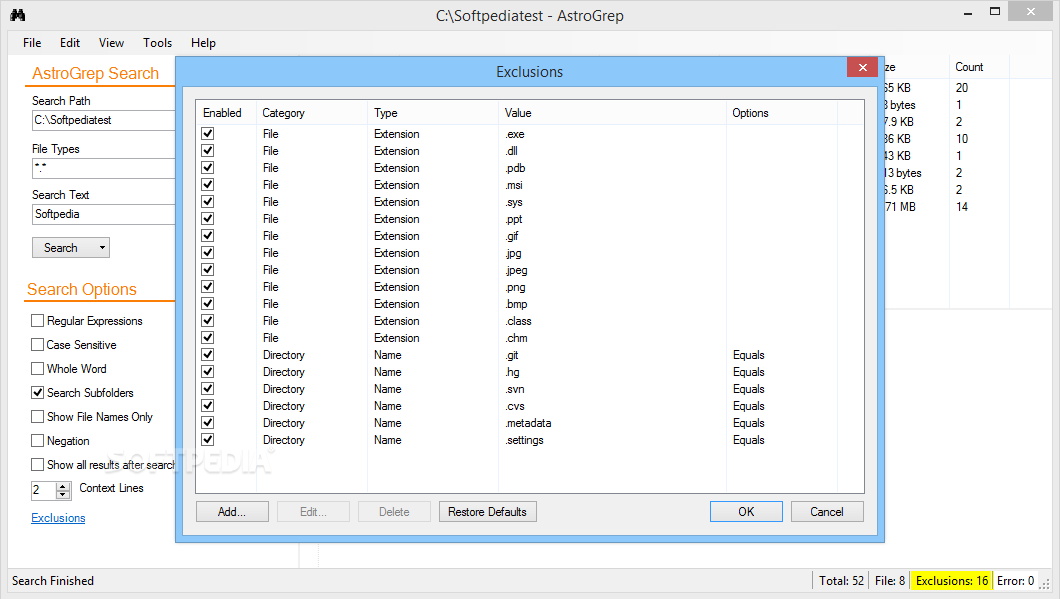
Task: Uncheck the .git directory exclusion
Action: coord(208,354)
